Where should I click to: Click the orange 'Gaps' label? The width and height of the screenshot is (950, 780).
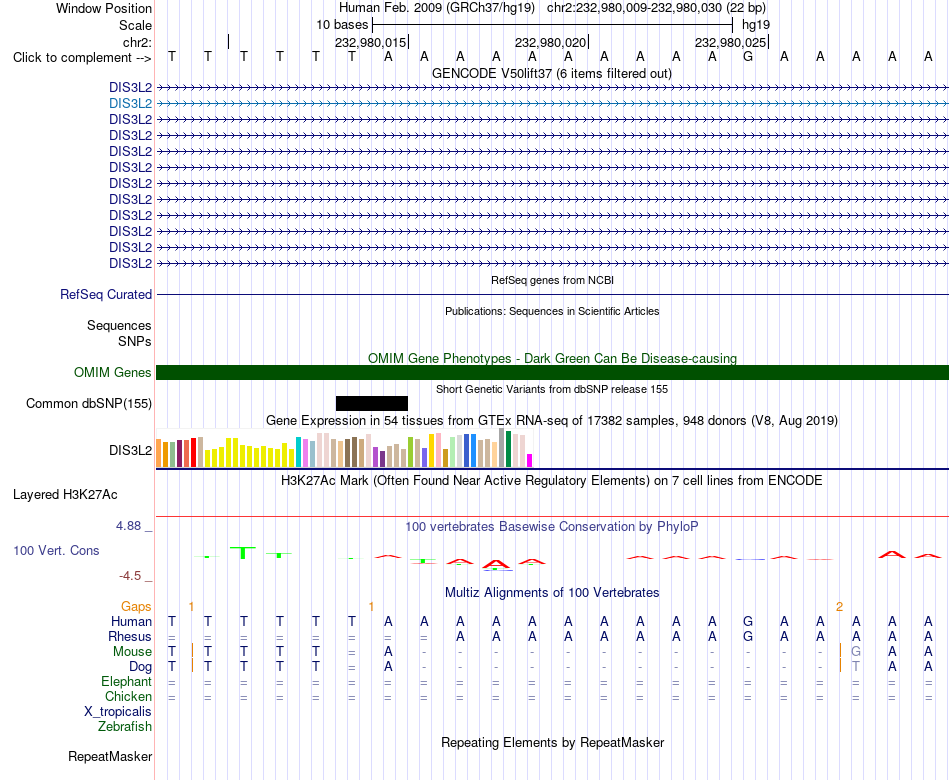pyautogui.click(x=136, y=607)
